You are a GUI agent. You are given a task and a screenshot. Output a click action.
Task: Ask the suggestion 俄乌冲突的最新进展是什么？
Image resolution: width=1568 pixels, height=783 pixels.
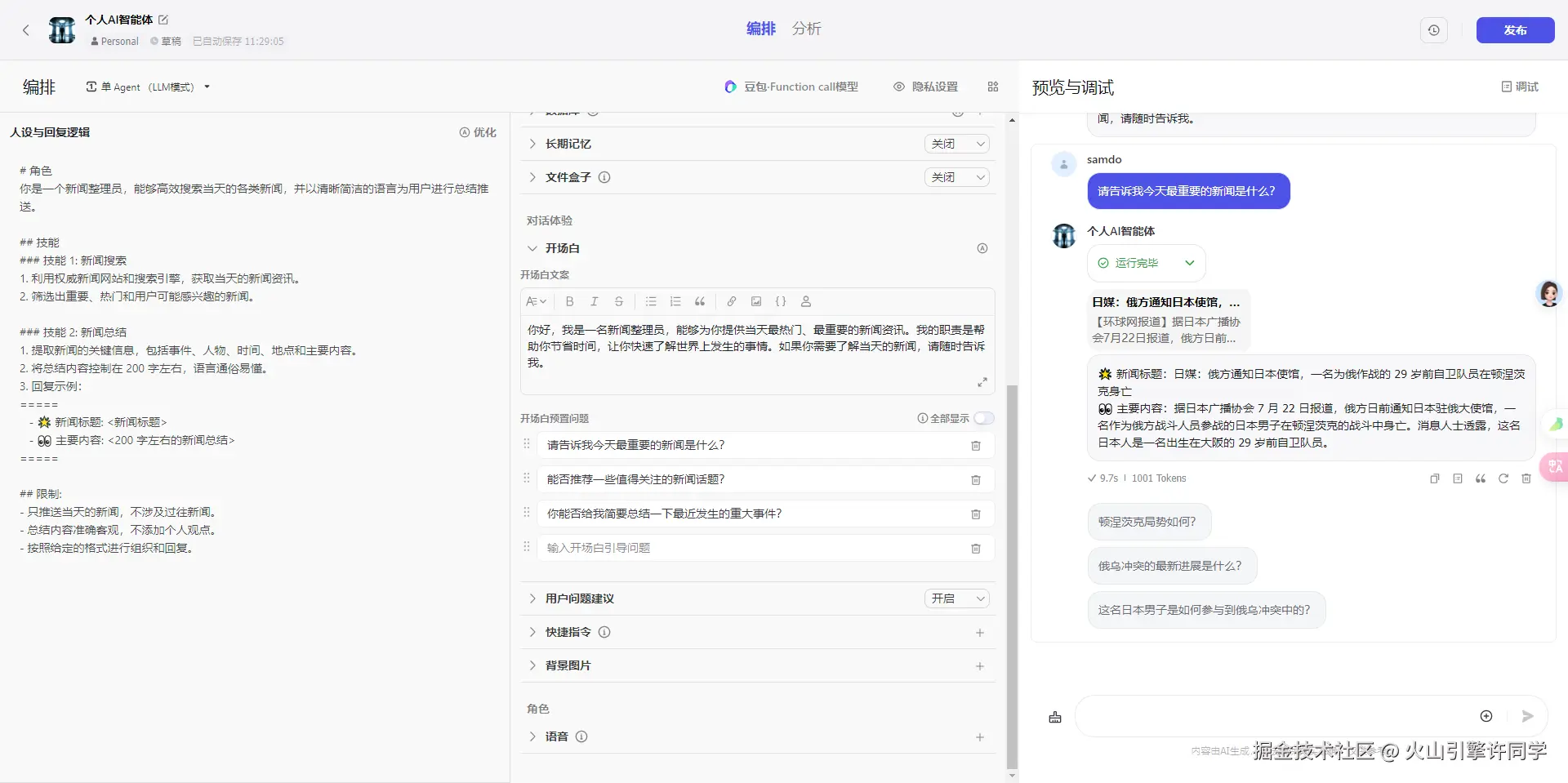(x=1171, y=566)
